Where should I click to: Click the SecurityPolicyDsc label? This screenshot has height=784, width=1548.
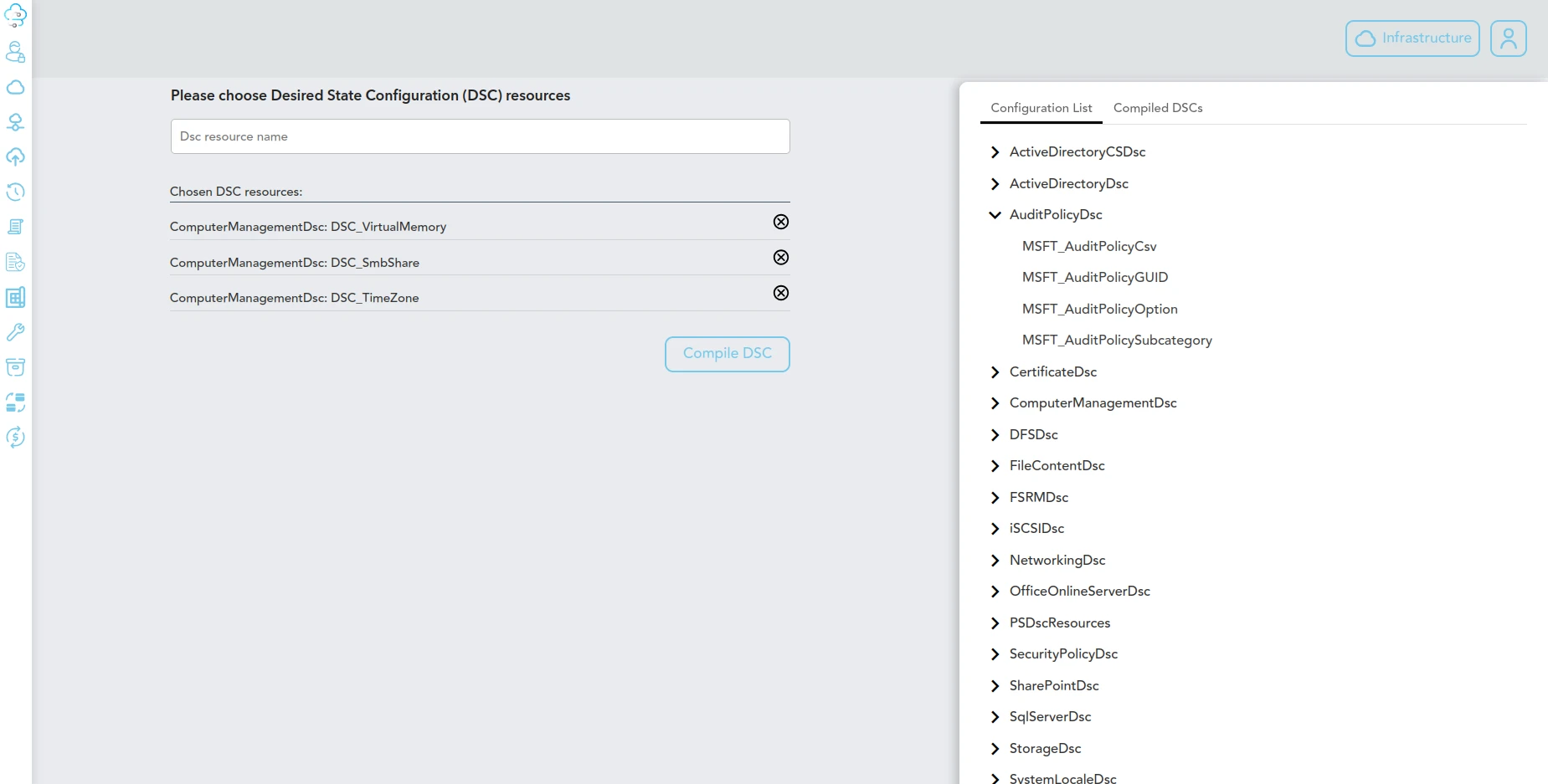coord(1063,653)
